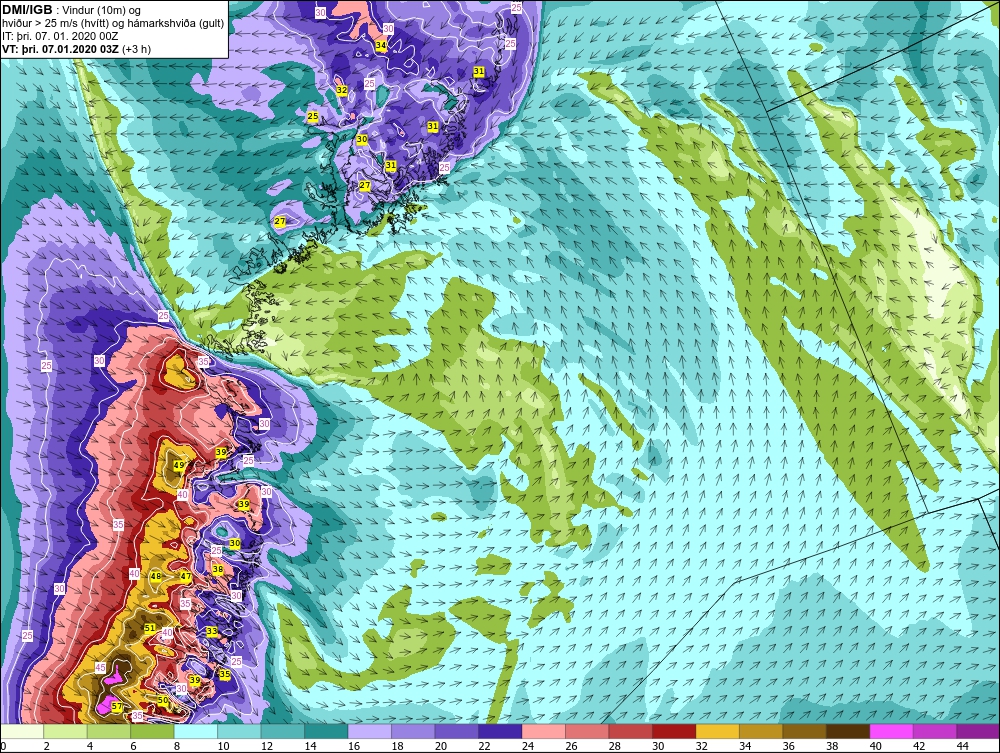Click the yellow 57 maximum gust label

click(117, 706)
